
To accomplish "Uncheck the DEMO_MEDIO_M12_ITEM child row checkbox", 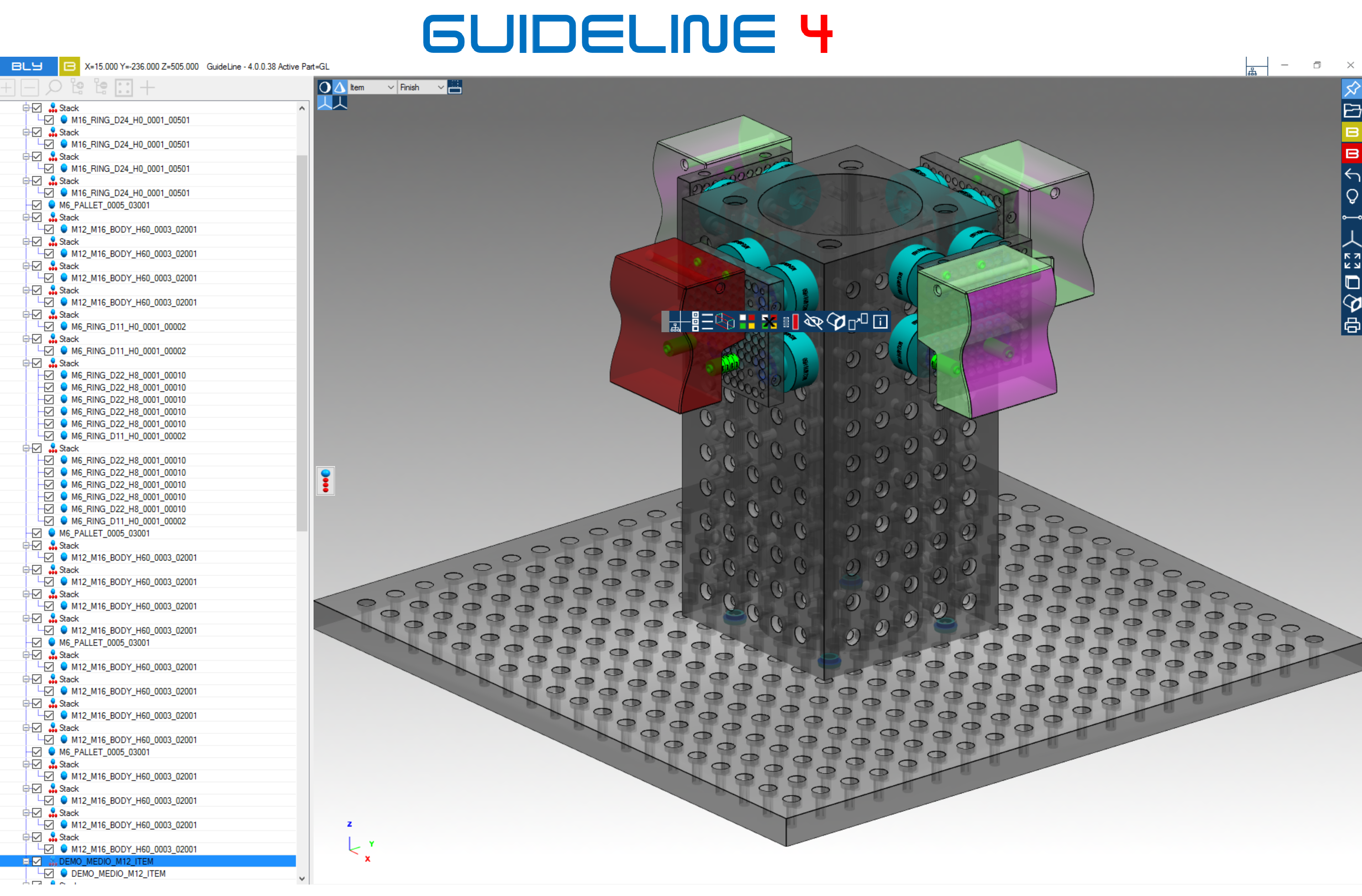I will click(49, 874).
